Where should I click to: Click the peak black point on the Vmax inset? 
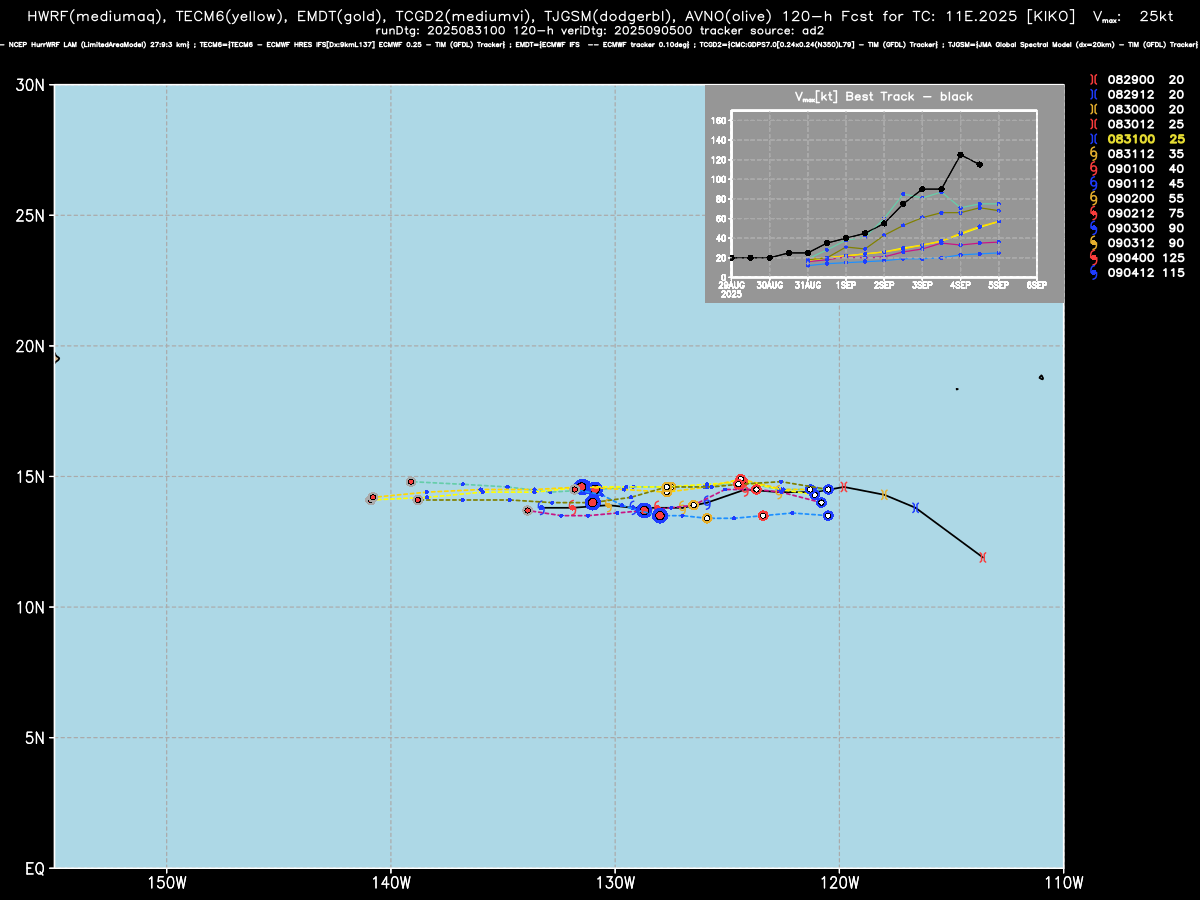(960, 155)
